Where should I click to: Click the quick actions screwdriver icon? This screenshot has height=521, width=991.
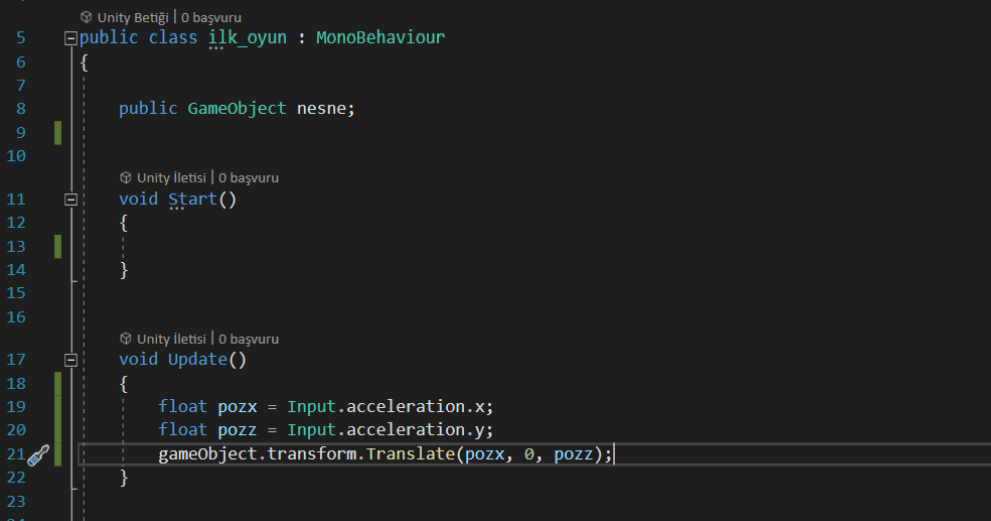(38, 456)
